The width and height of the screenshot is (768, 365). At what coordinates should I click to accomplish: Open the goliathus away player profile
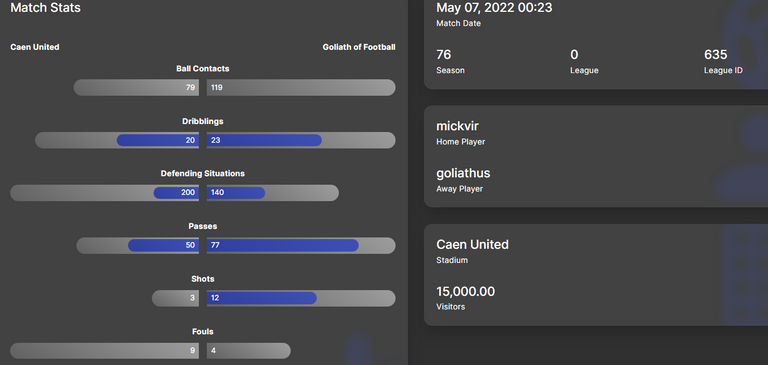coord(463,173)
